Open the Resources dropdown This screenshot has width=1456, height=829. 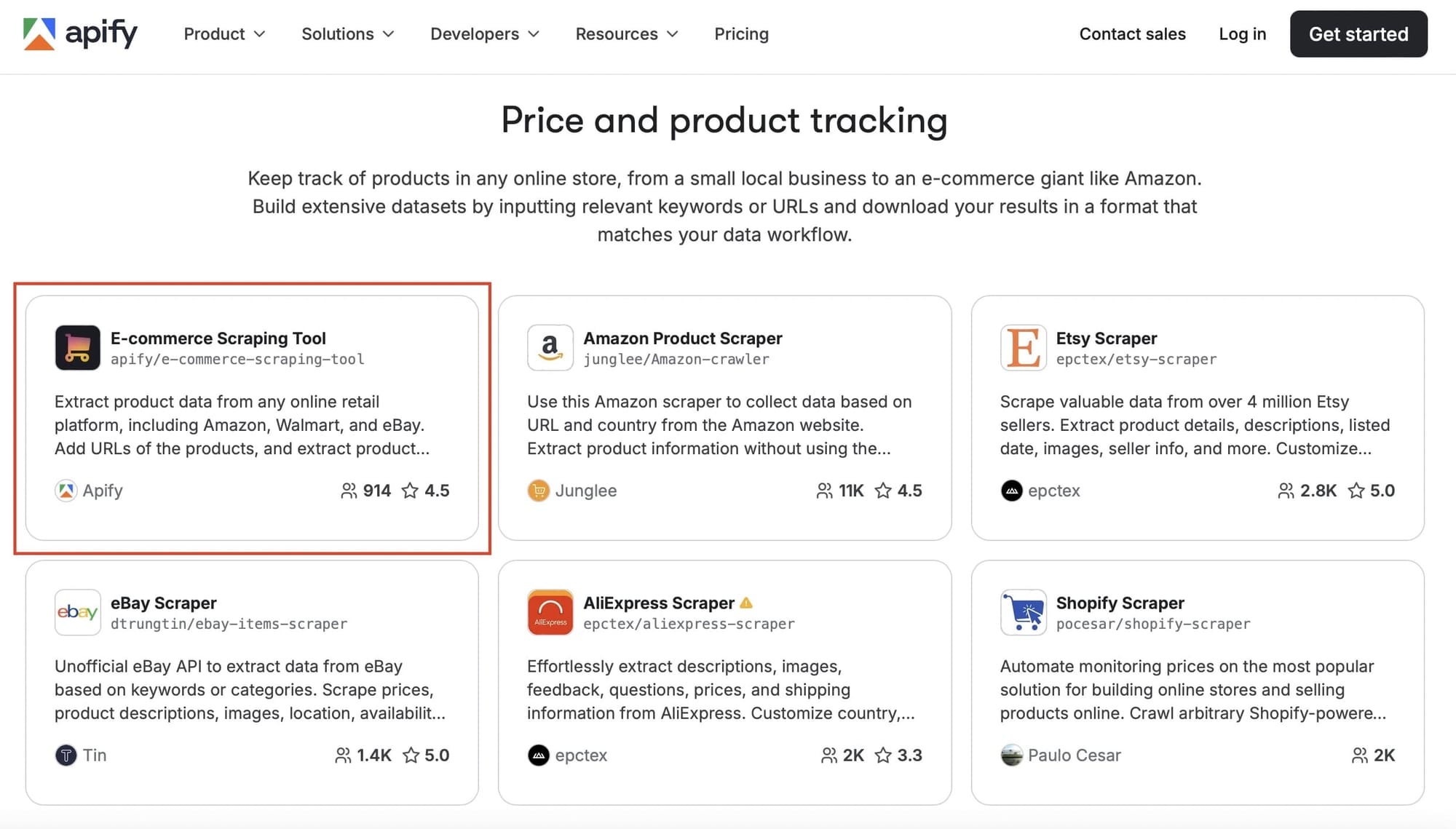coord(626,34)
